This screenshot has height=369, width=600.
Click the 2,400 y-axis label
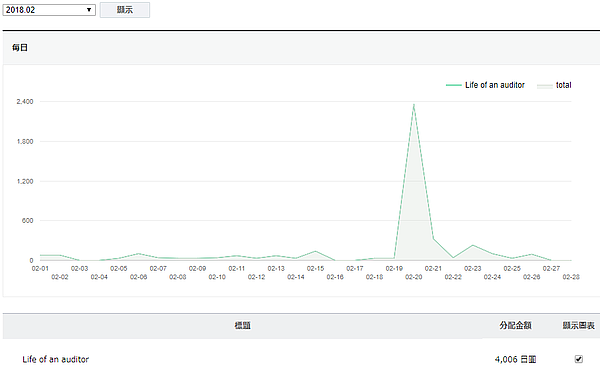click(x=25, y=101)
